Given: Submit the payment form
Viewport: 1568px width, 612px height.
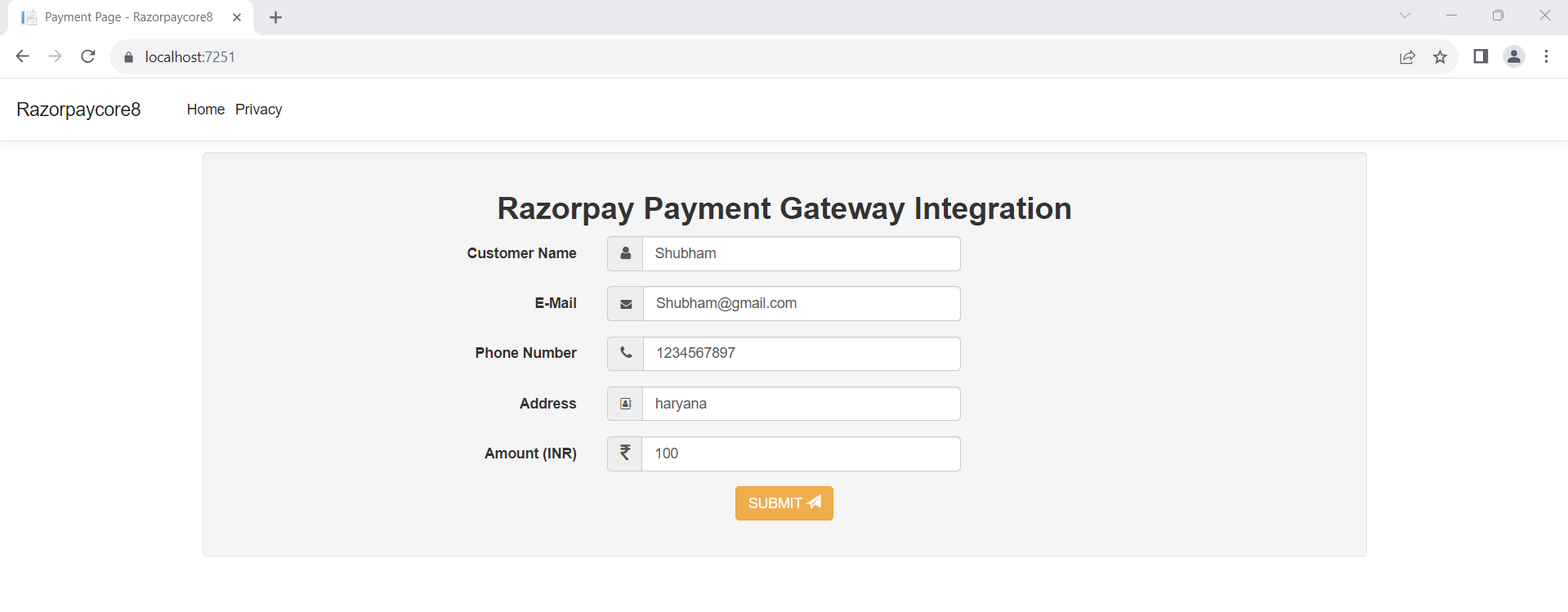Looking at the screenshot, I should pyautogui.click(x=784, y=503).
